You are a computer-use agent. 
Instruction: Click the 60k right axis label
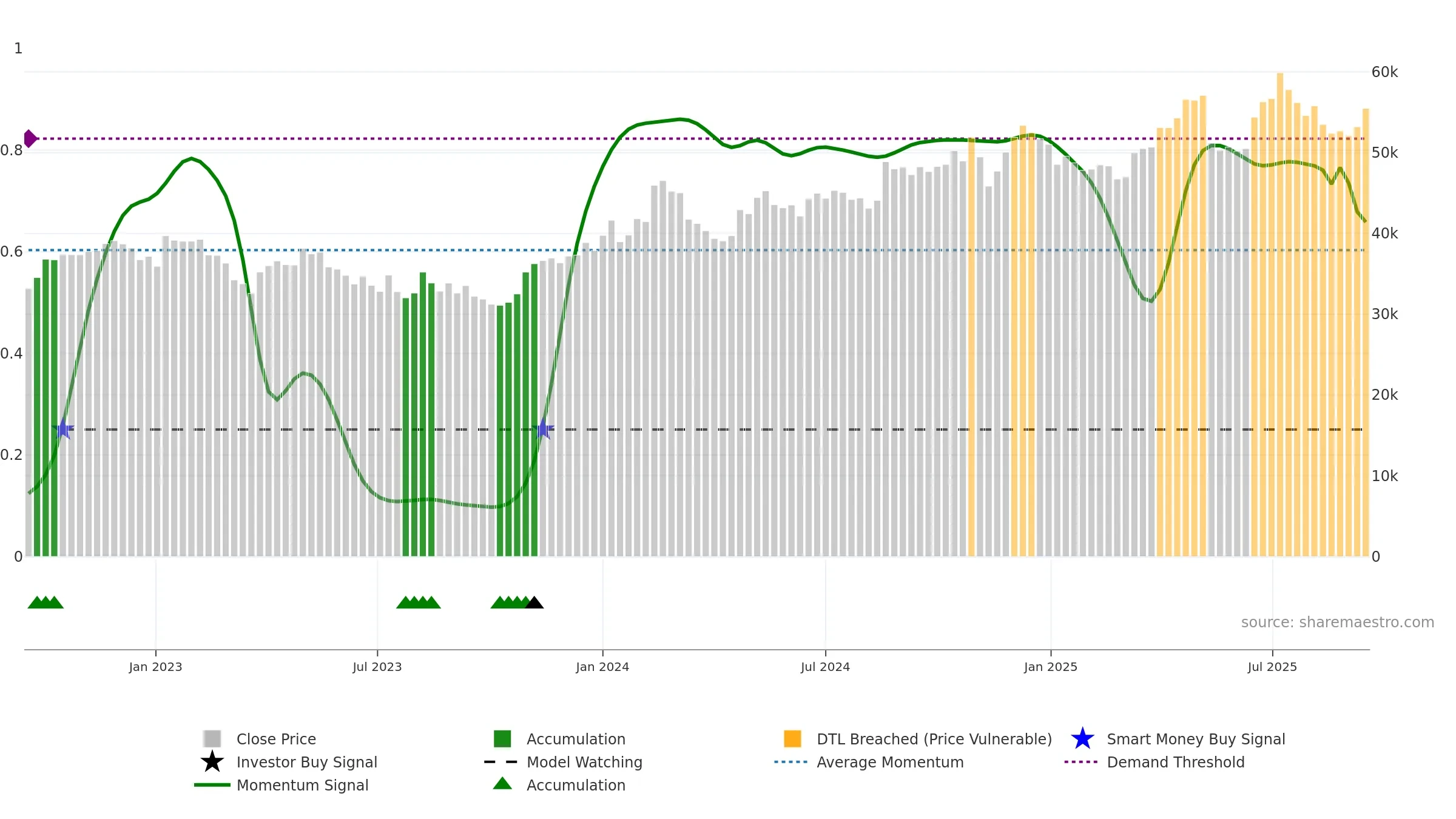1384,72
